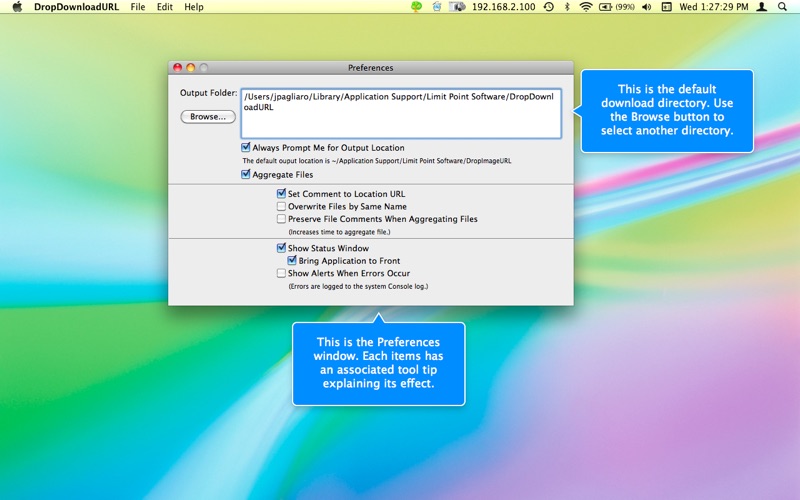The height and width of the screenshot is (500, 800).
Task: Click inside the Output Folder path field
Action: [401, 113]
